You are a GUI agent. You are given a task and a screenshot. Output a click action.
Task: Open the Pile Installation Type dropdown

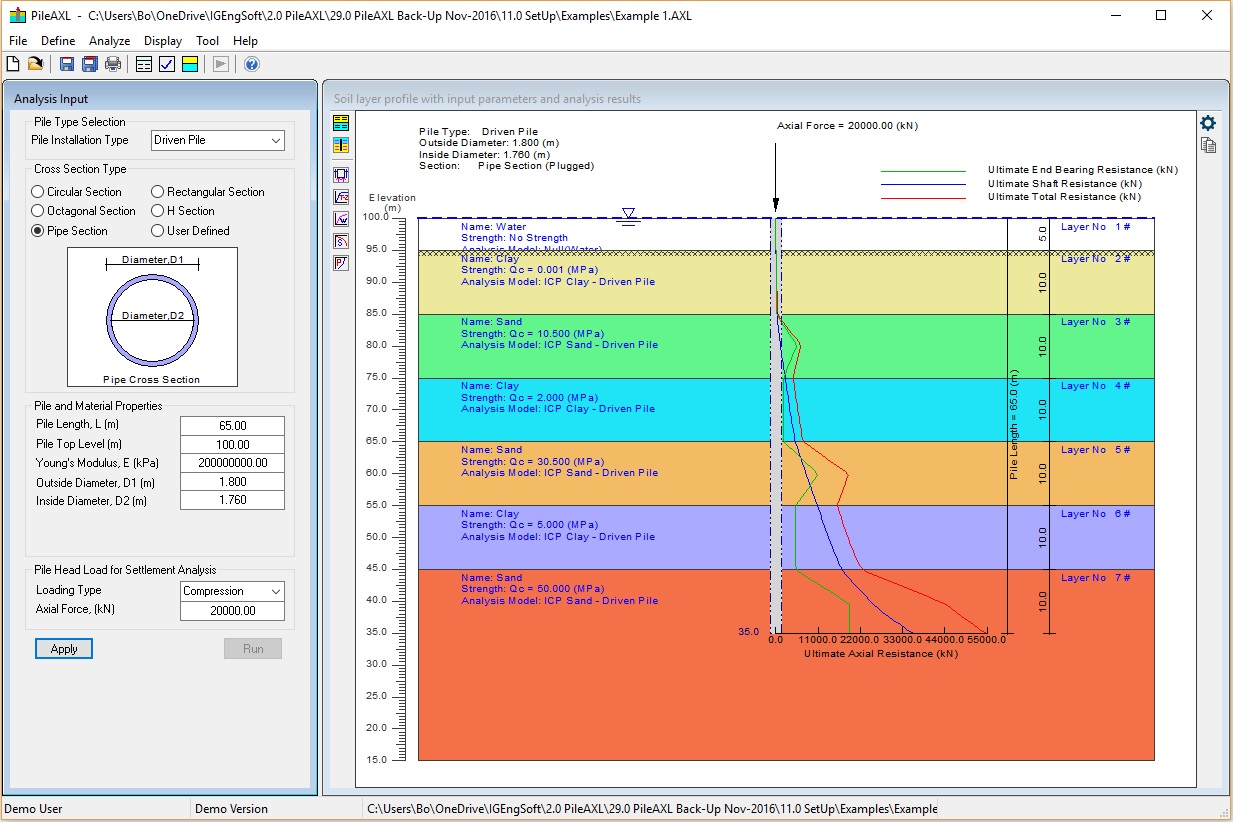(x=218, y=141)
